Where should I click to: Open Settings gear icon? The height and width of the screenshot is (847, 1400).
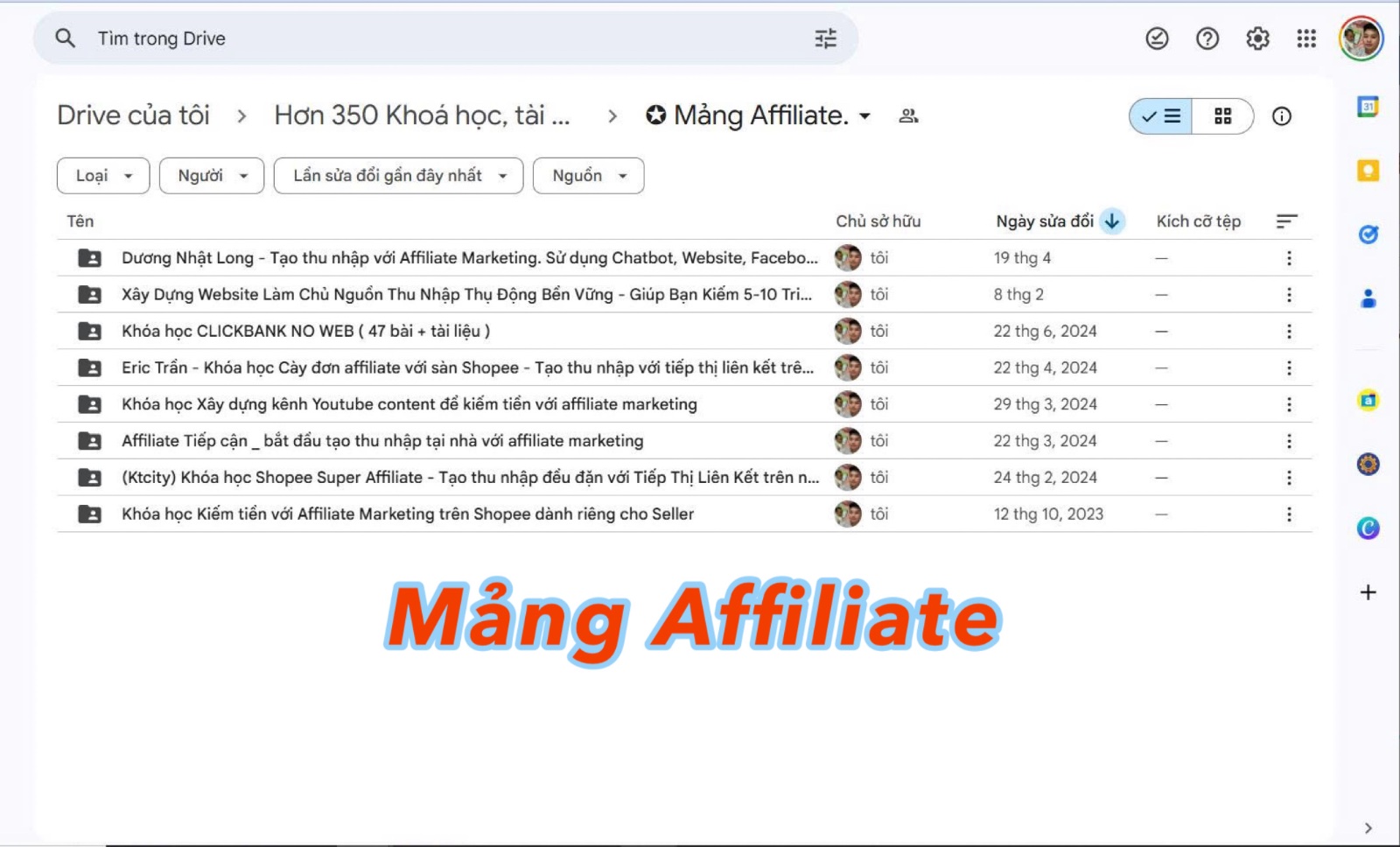1257,38
